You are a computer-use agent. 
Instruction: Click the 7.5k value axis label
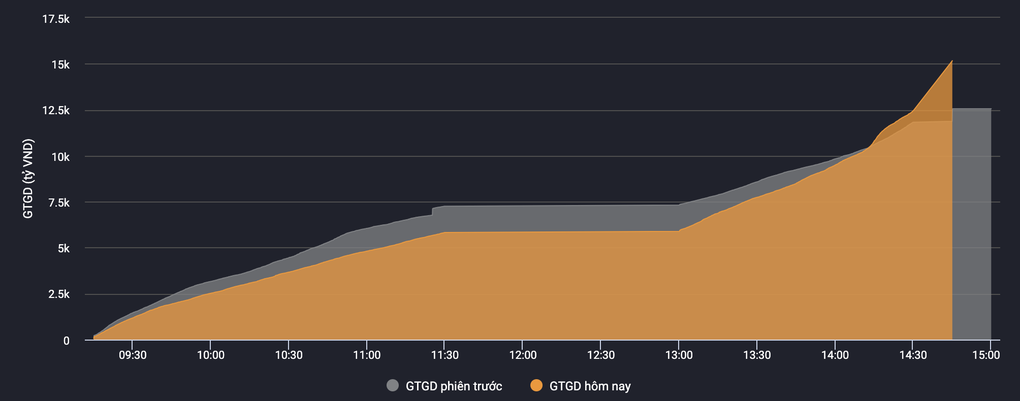pyautogui.click(x=57, y=203)
